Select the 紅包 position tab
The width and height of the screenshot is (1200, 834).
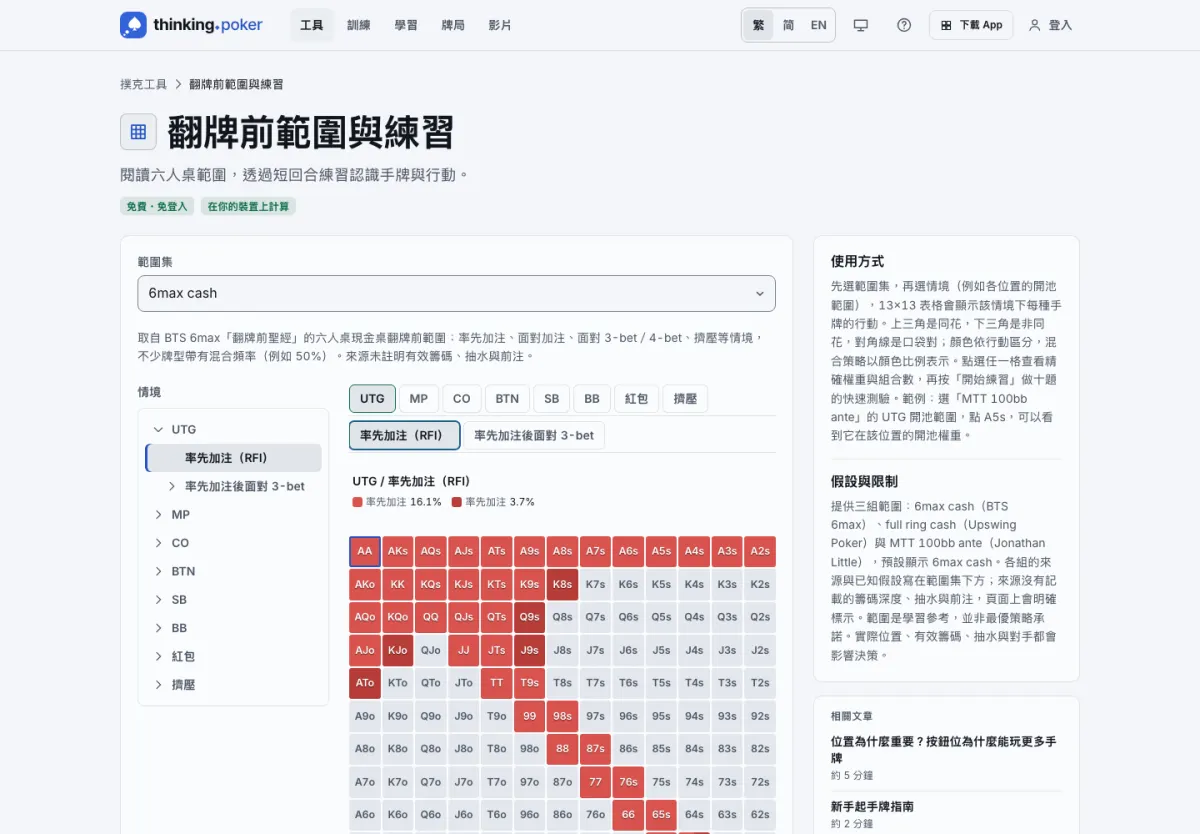click(x=636, y=398)
